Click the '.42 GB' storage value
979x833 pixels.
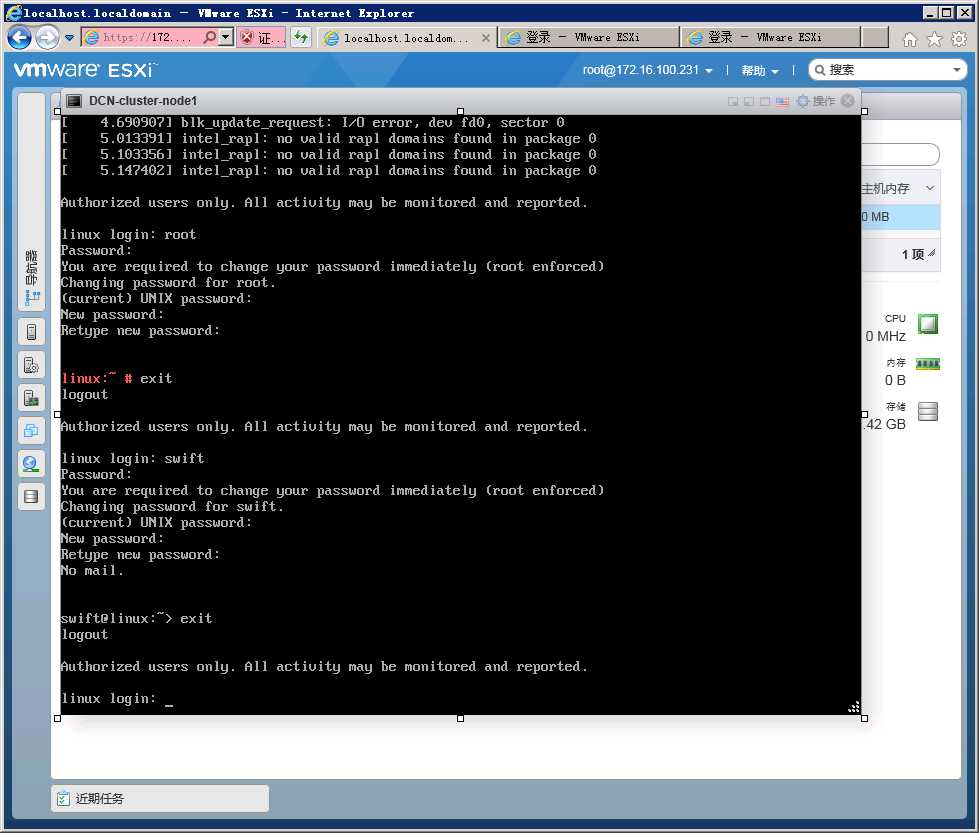(x=884, y=425)
